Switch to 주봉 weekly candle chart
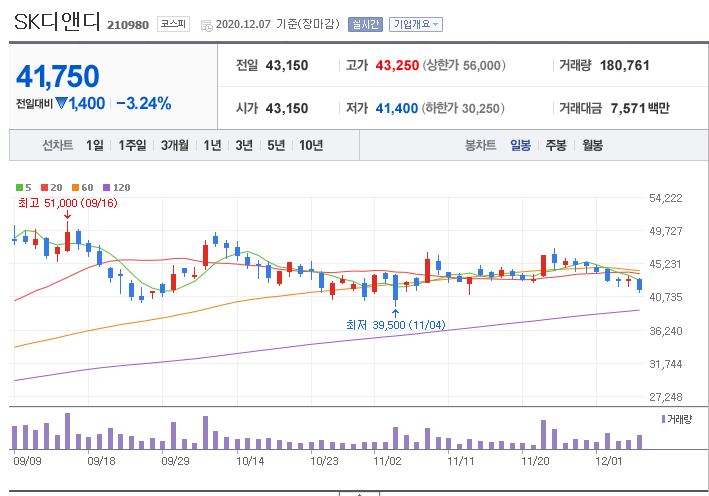709x496 pixels. [556, 145]
